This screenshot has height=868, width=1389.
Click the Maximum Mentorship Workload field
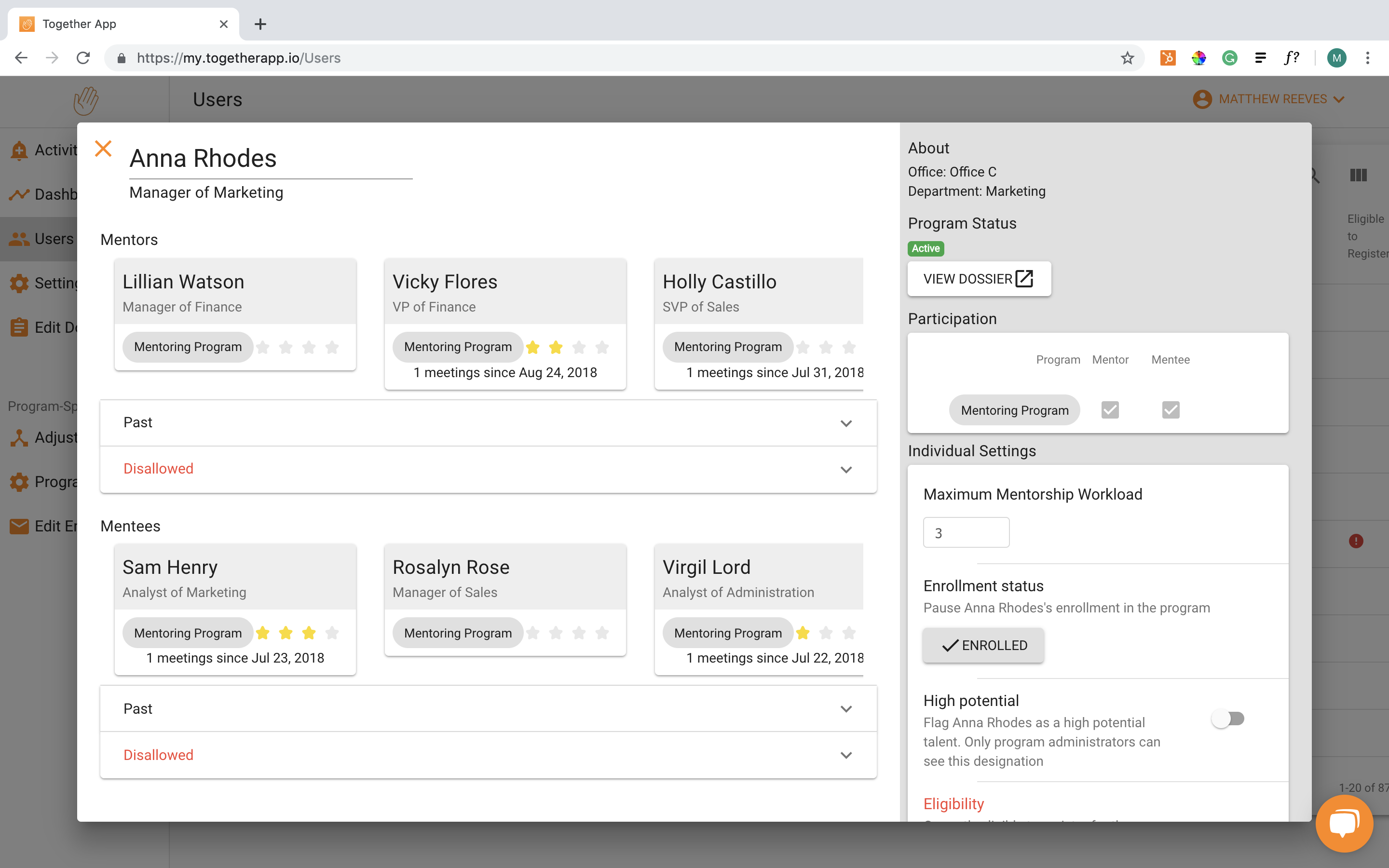point(966,533)
